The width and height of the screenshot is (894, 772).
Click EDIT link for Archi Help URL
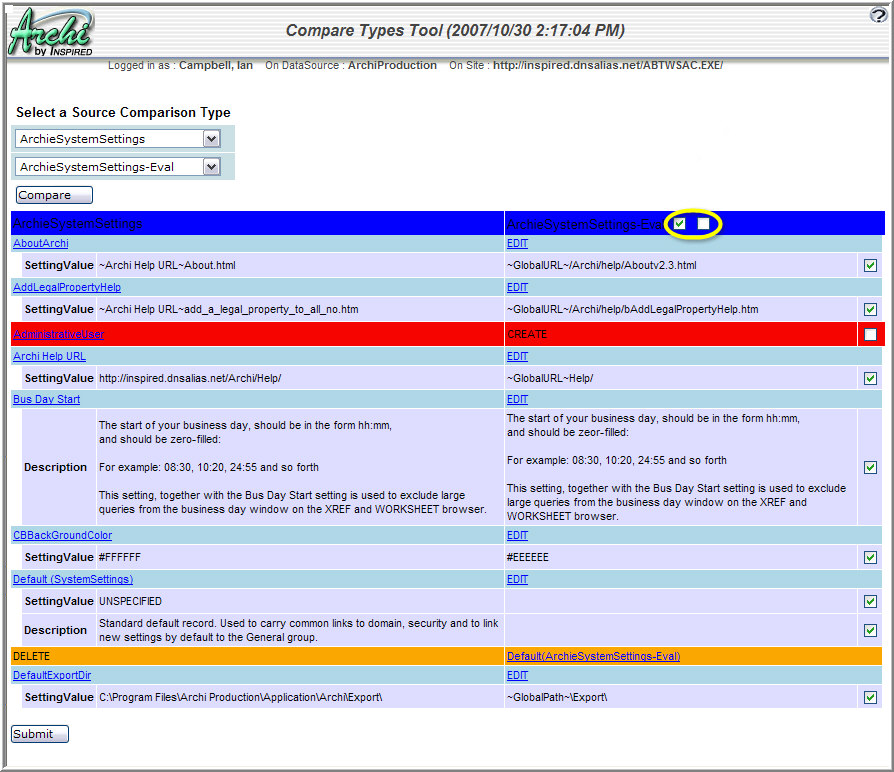pos(517,356)
